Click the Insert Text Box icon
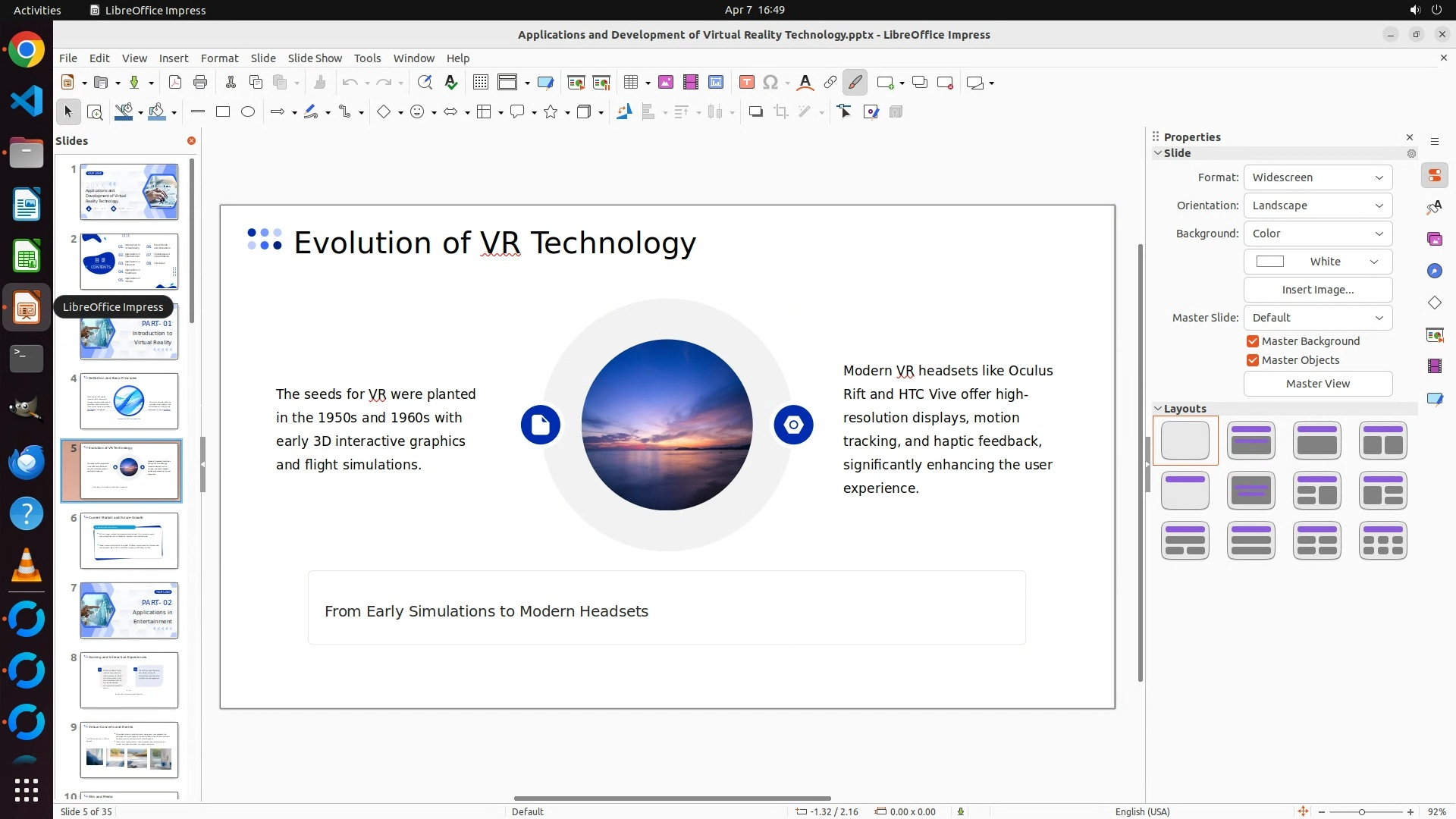1456x819 pixels. 747,83
